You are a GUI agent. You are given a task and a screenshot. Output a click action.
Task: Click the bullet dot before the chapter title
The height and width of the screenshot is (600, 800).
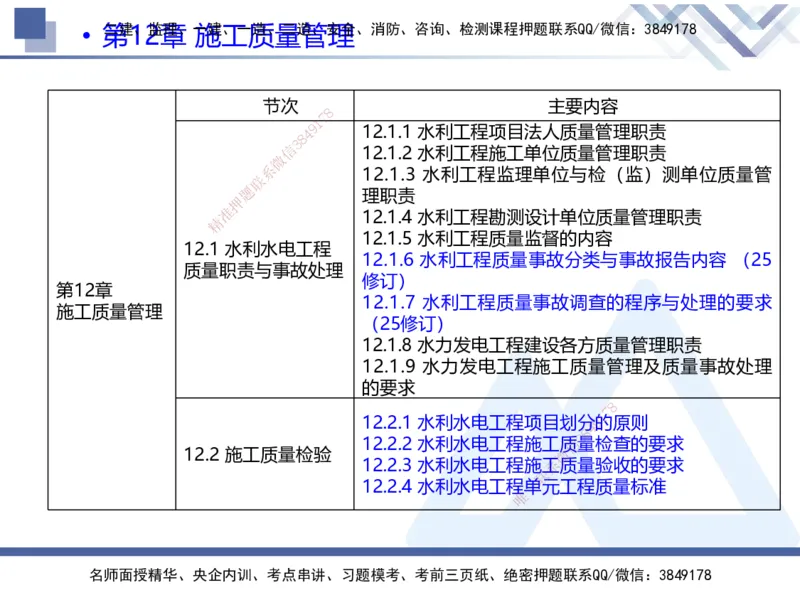tap(86, 33)
